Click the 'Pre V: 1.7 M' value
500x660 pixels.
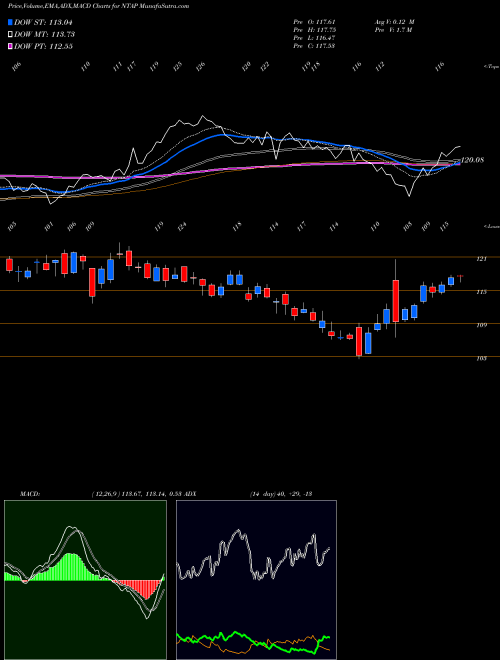click(x=392, y=30)
